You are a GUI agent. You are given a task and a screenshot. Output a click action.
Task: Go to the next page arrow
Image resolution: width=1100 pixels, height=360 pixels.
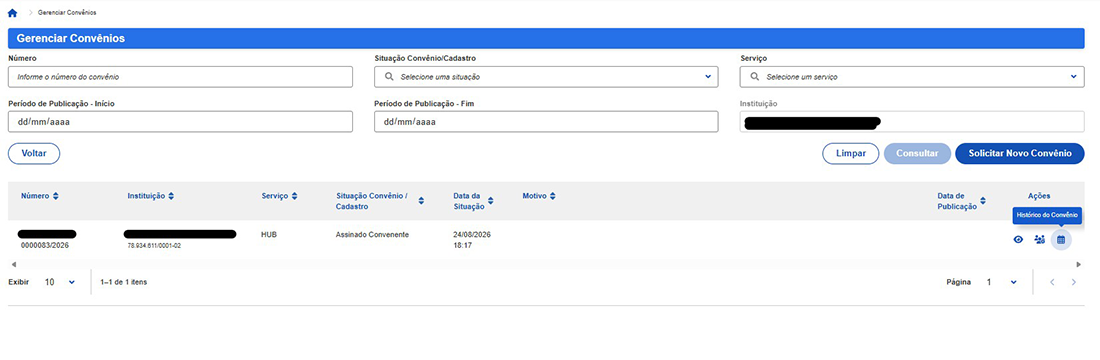1073,282
